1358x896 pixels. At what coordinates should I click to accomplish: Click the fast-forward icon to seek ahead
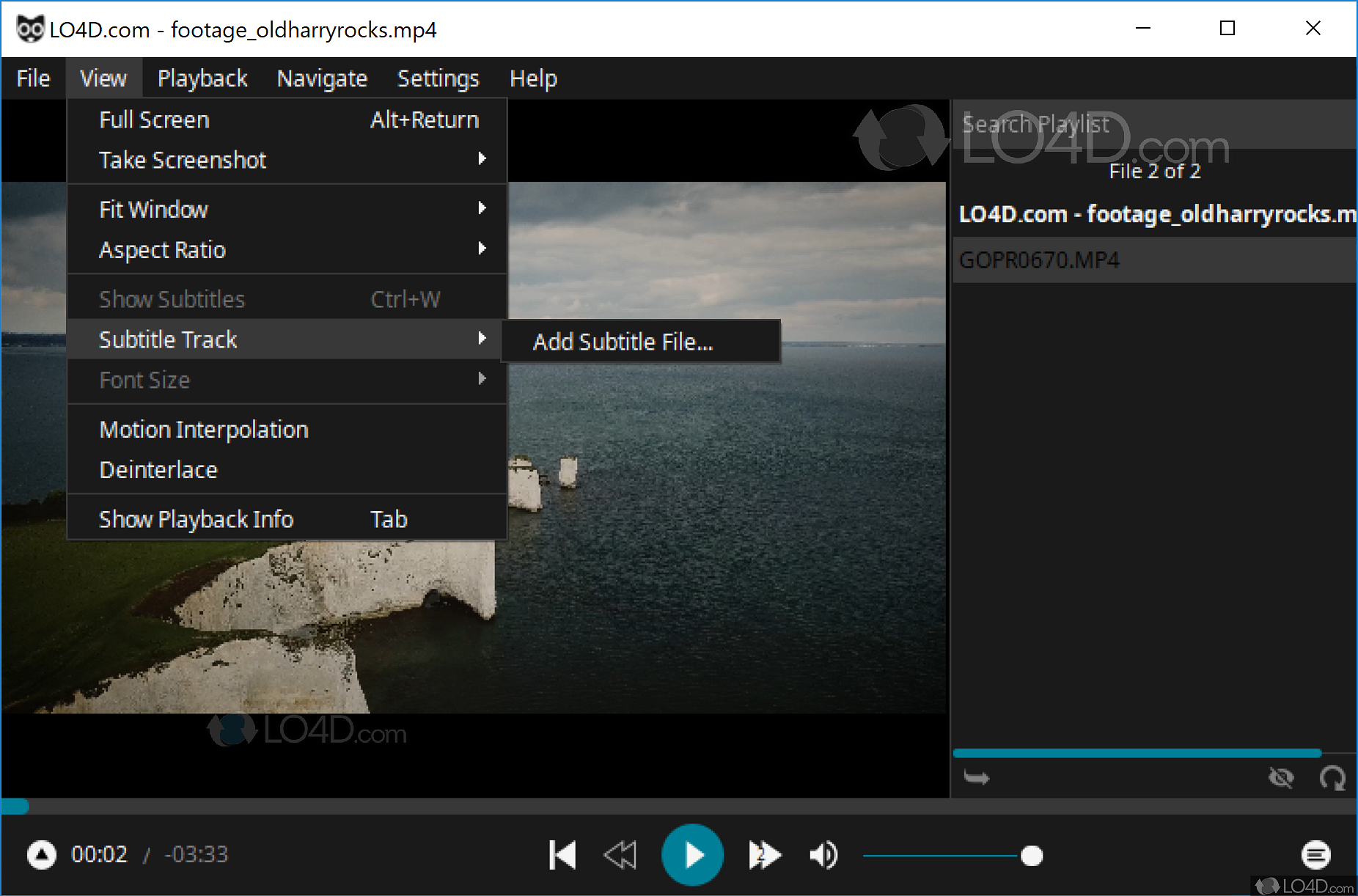(765, 854)
